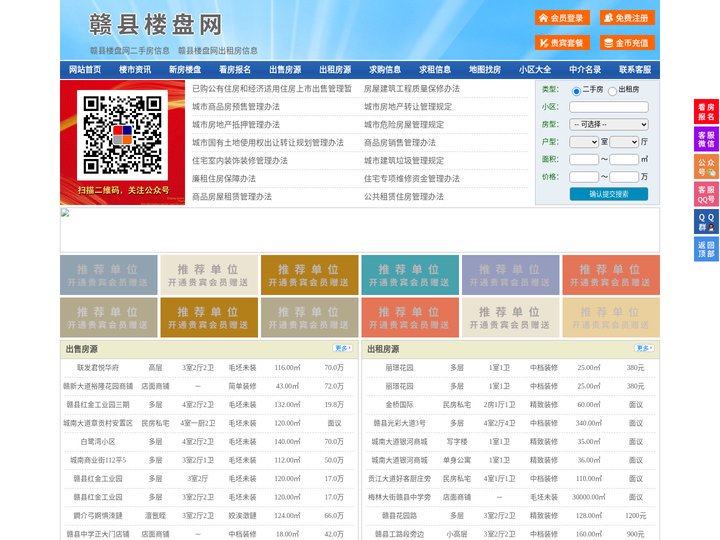Open the 出租房源 navigation item

[x=335, y=70]
